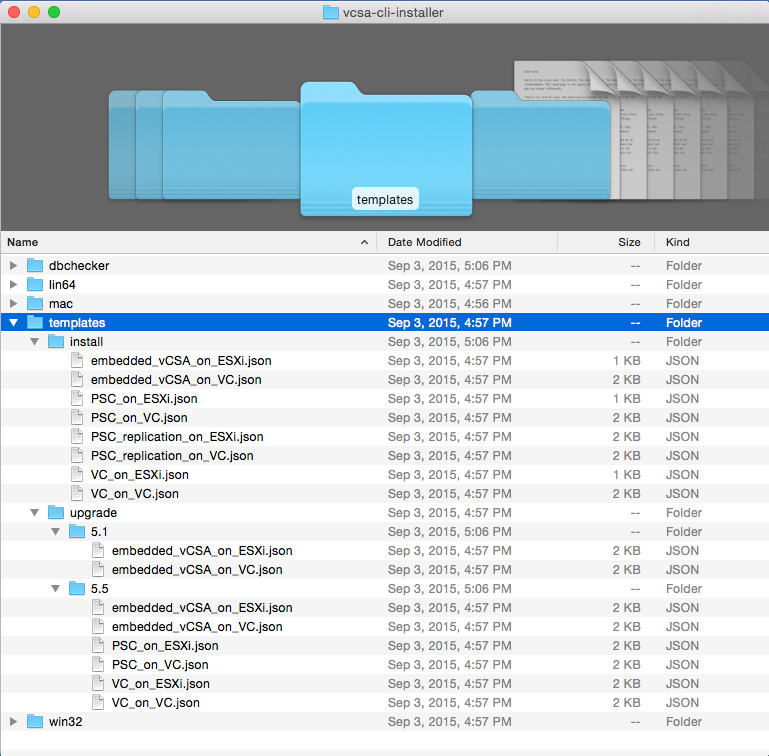The image size is (769, 756).
Task: Click the upgrade folder icon
Action: (x=56, y=513)
